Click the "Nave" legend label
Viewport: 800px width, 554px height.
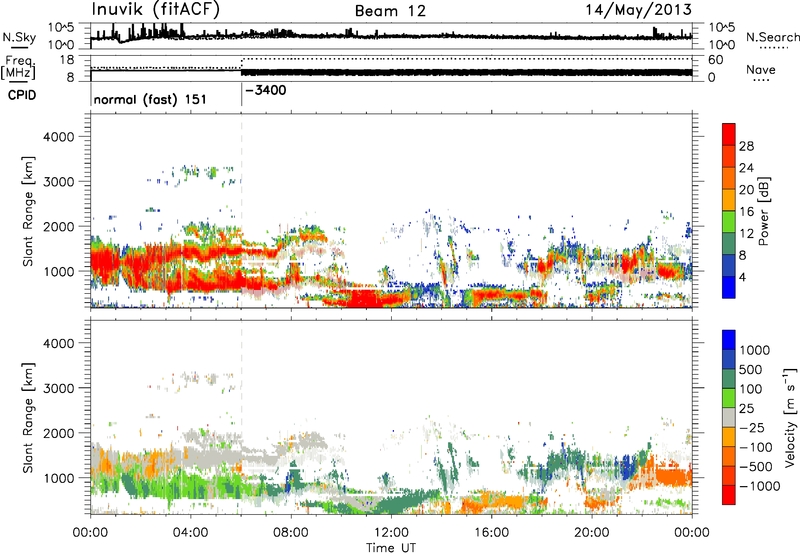[x=761, y=69]
